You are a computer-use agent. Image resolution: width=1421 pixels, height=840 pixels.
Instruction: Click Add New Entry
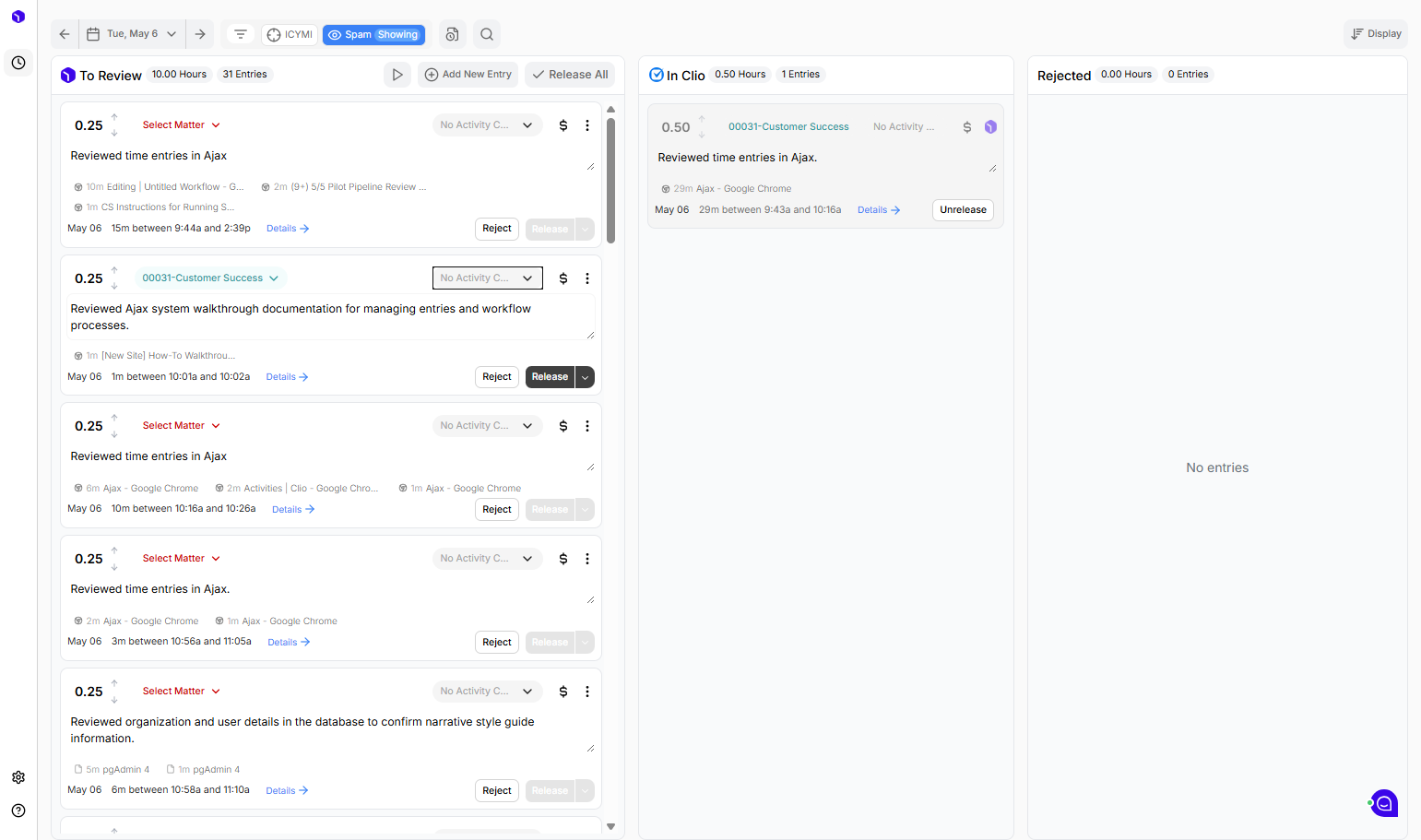468,75
